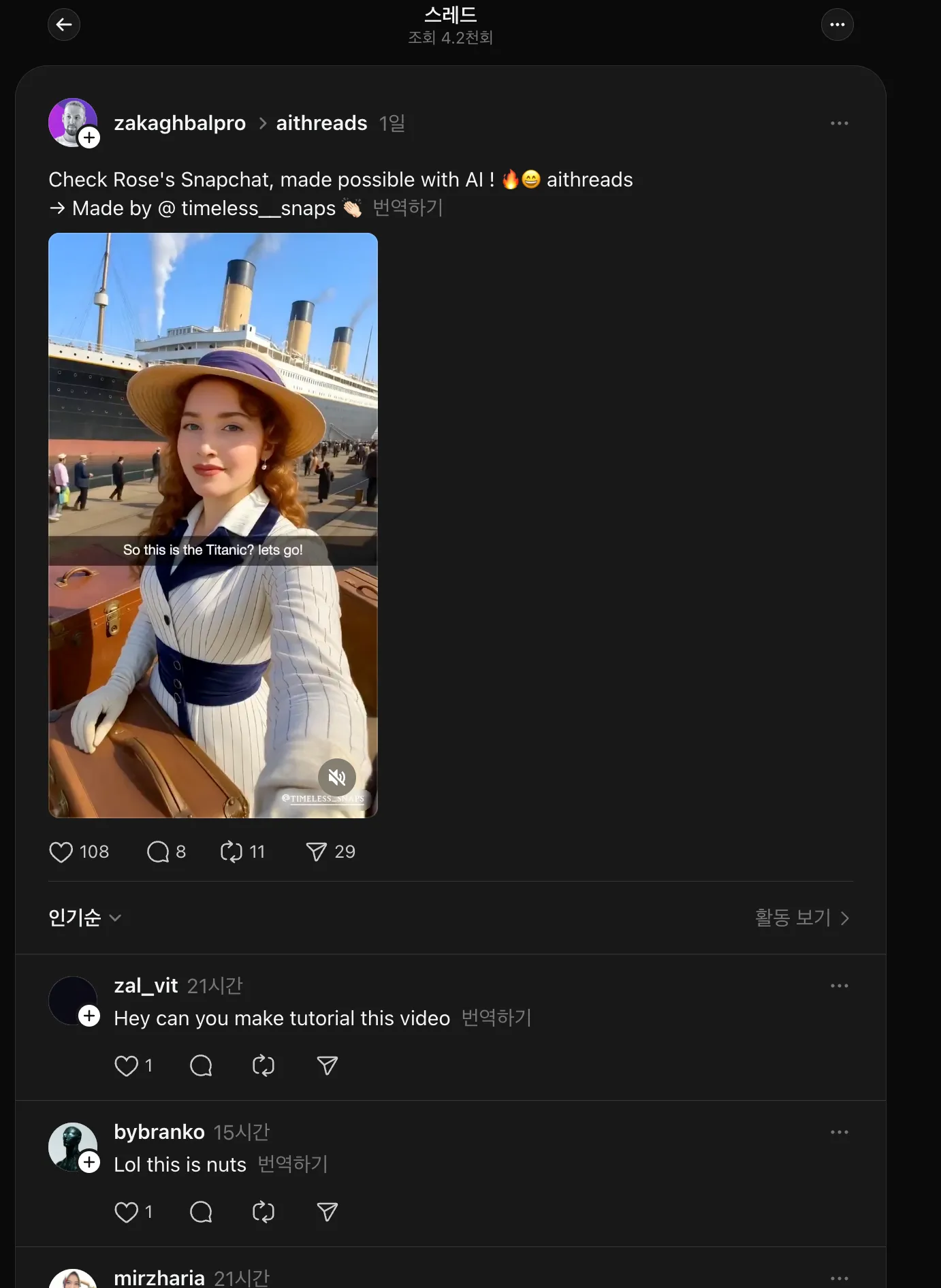
Task: Open more options on bybranko's comment
Action: point(839,1132)
